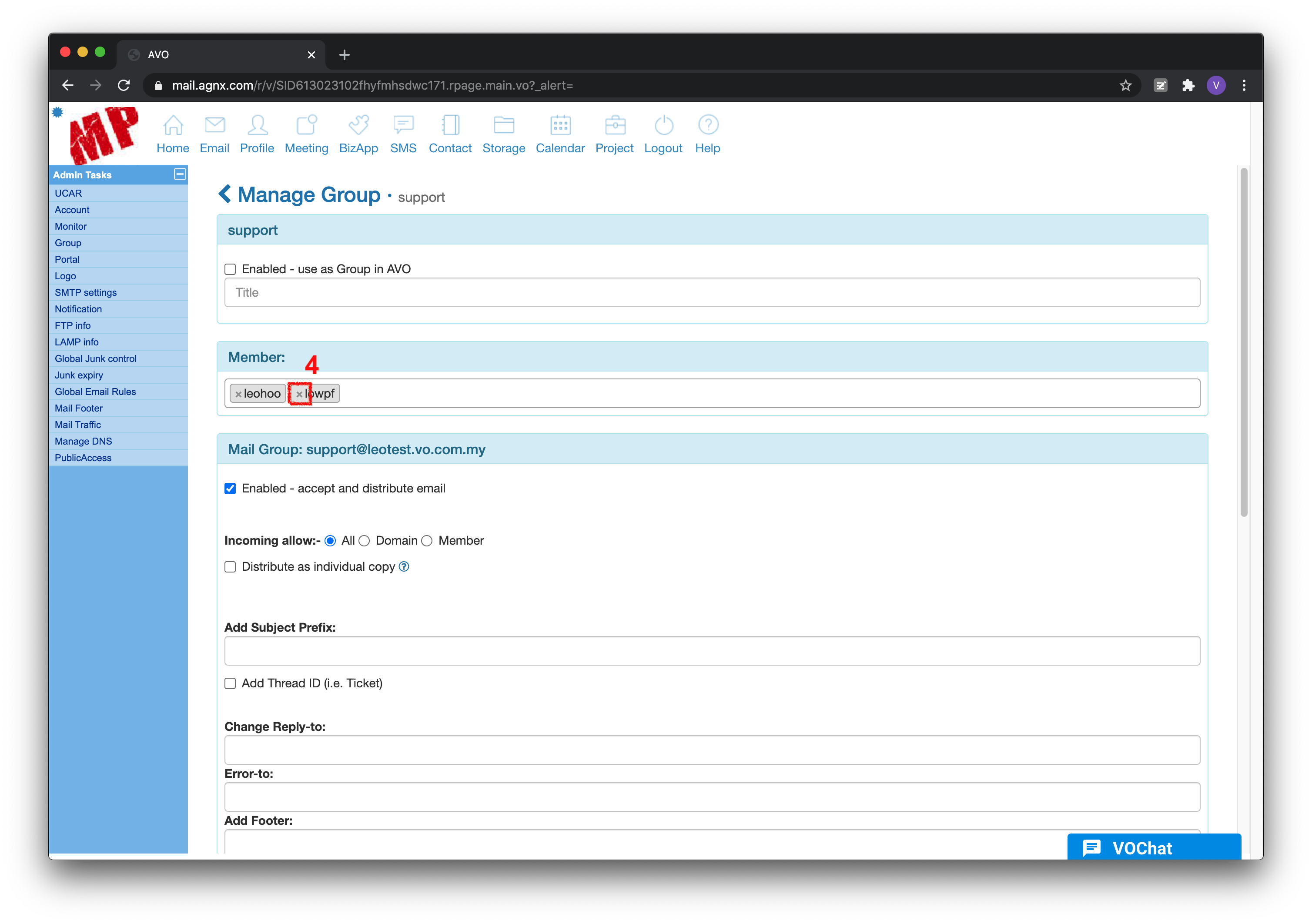This screenshot has width=1312, height=924.
Task: Select the Domain incoming allow radio button
Action: [x=365, y=541]
